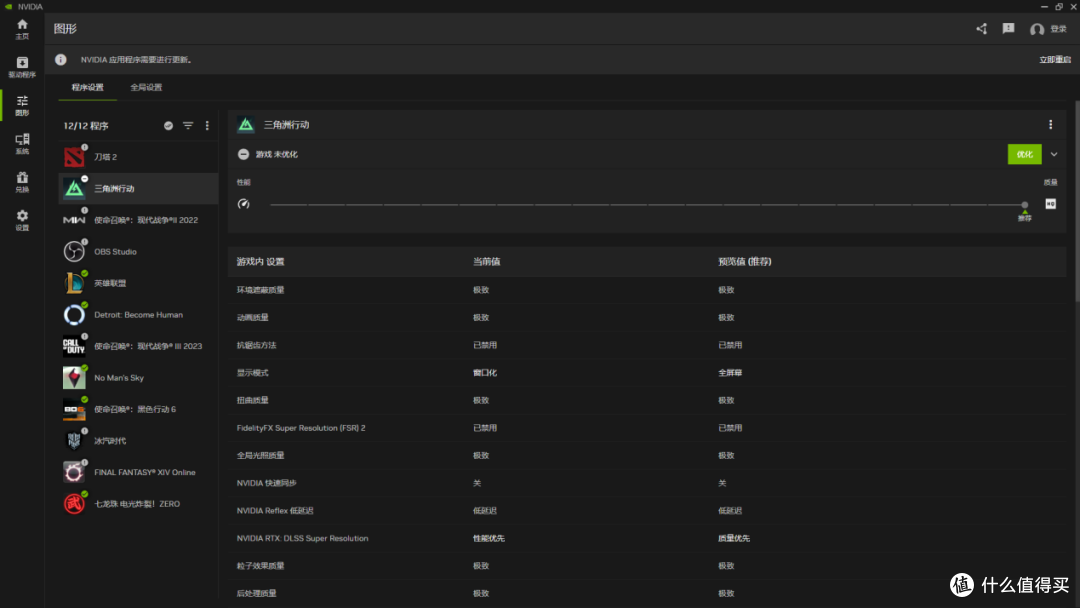Click the 登录 text in top bar
Image resolution: width=1080 pixels, height=608 pixels.
point(1059,29)
